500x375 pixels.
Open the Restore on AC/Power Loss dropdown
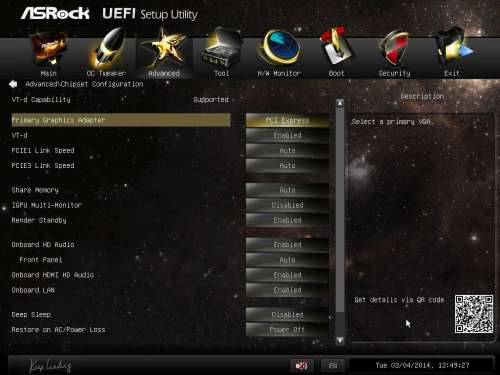pyautogui.click(x=287, y=330)
